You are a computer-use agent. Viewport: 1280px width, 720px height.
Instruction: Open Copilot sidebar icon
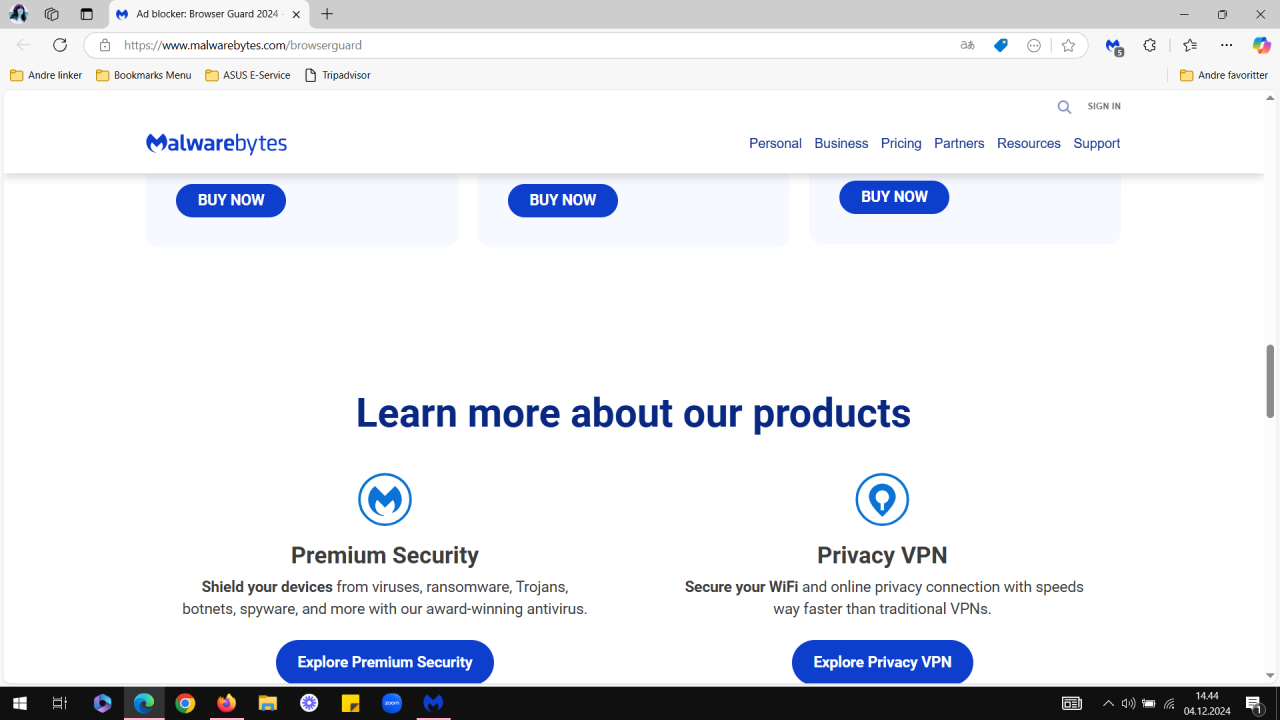pyautogui.click(x=1261, y=45)
